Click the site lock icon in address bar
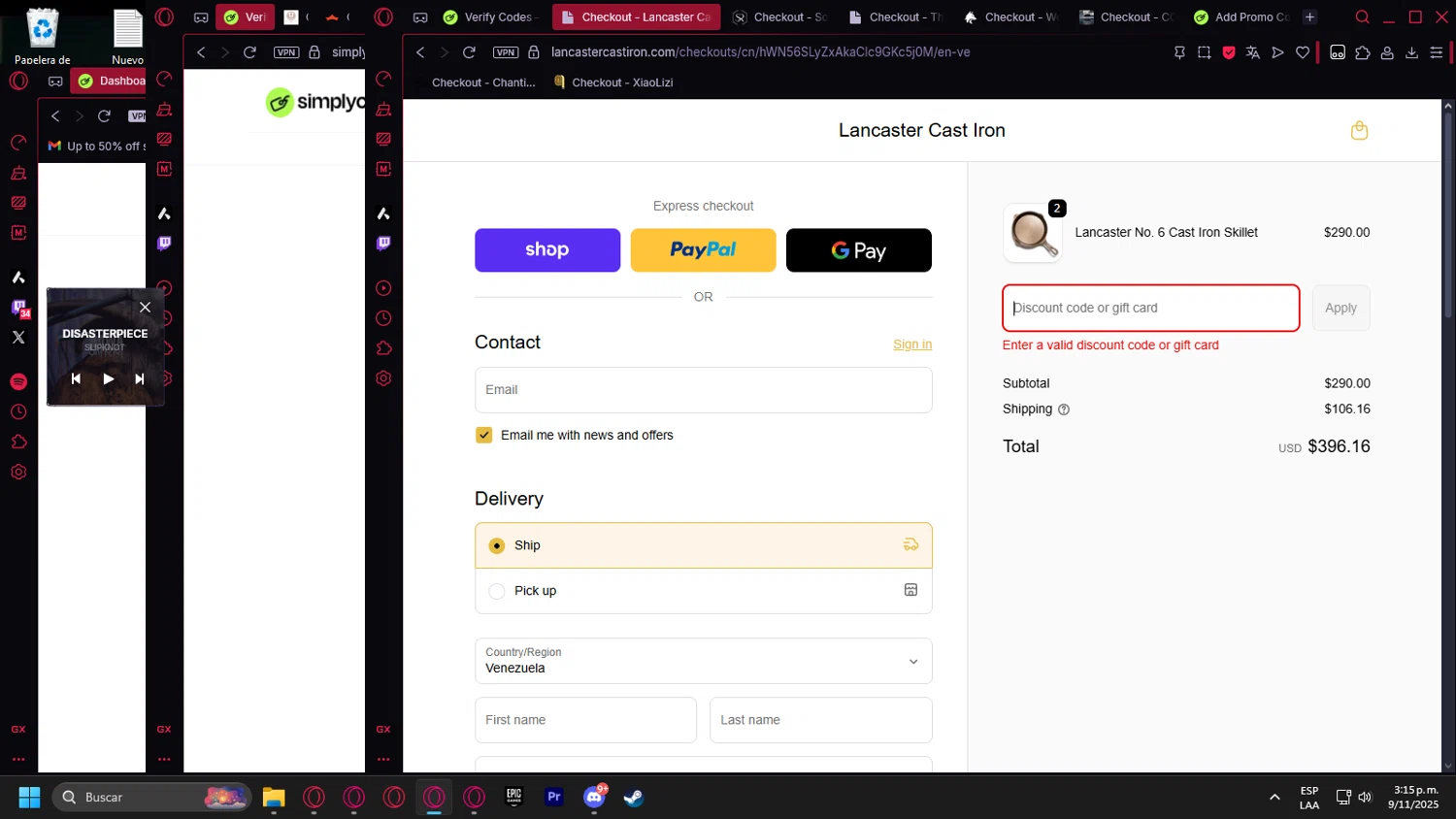The width and height of the screenshot is (1456, 819). (x=533, y=52)
